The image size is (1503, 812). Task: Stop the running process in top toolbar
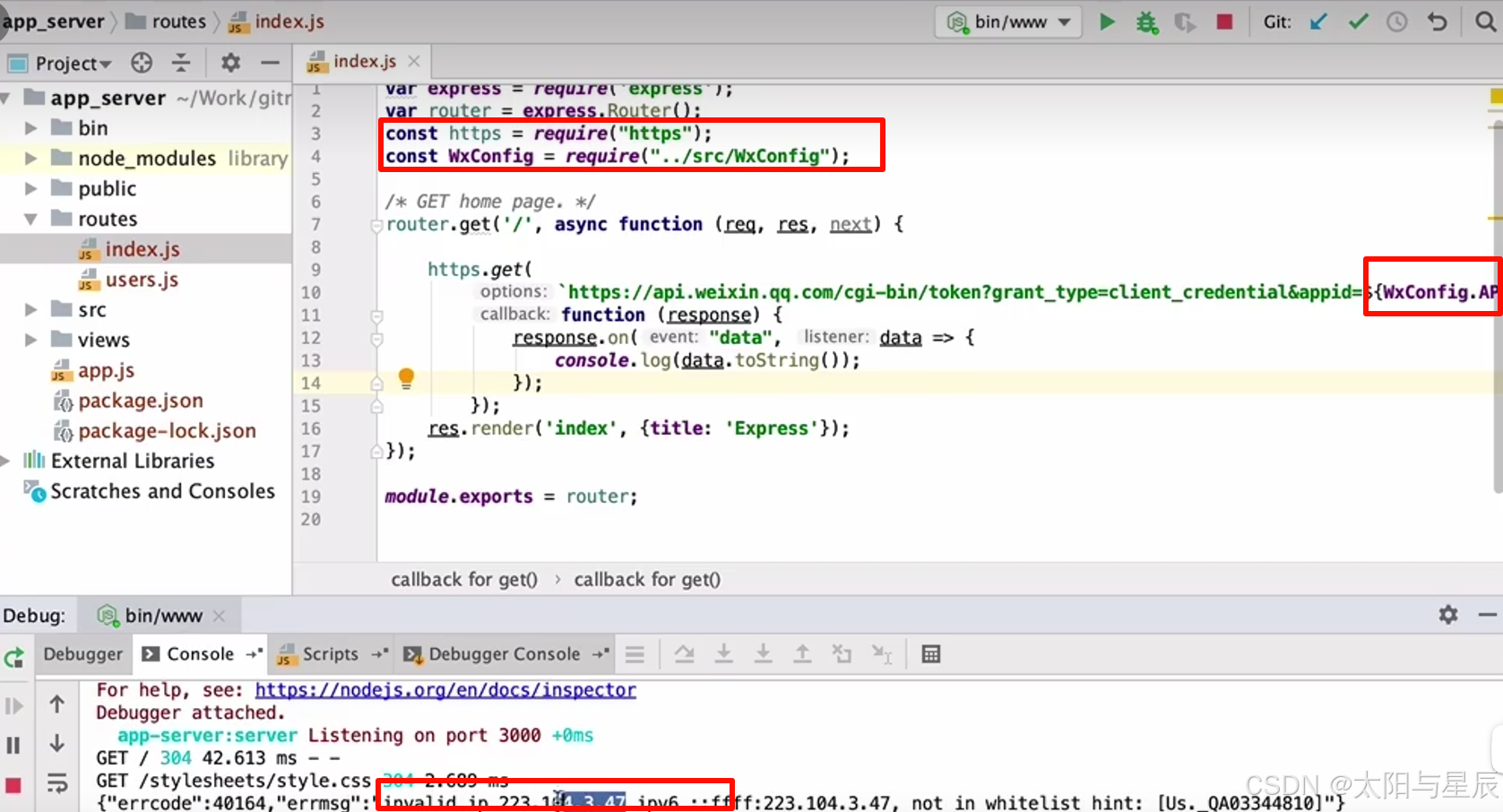pyautogui.click(x=1224, y=22)
